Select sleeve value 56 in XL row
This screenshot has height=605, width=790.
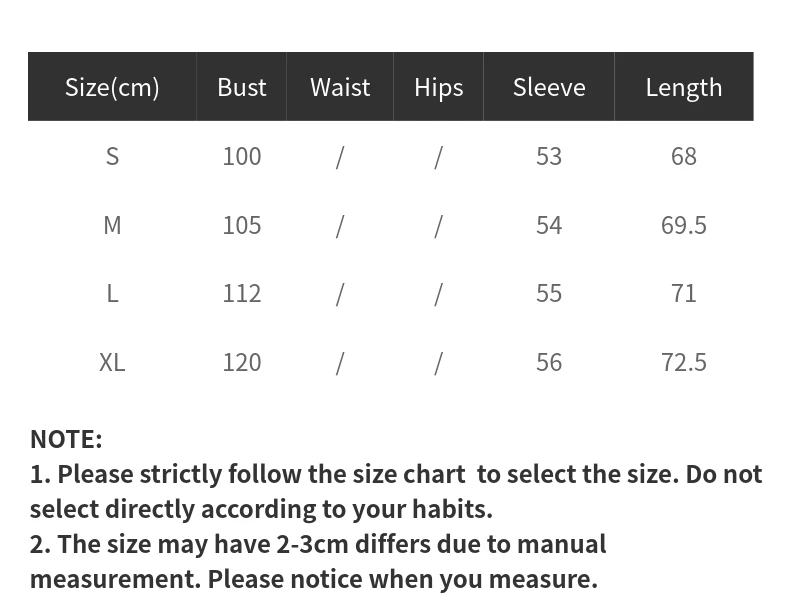click(549, 363)
